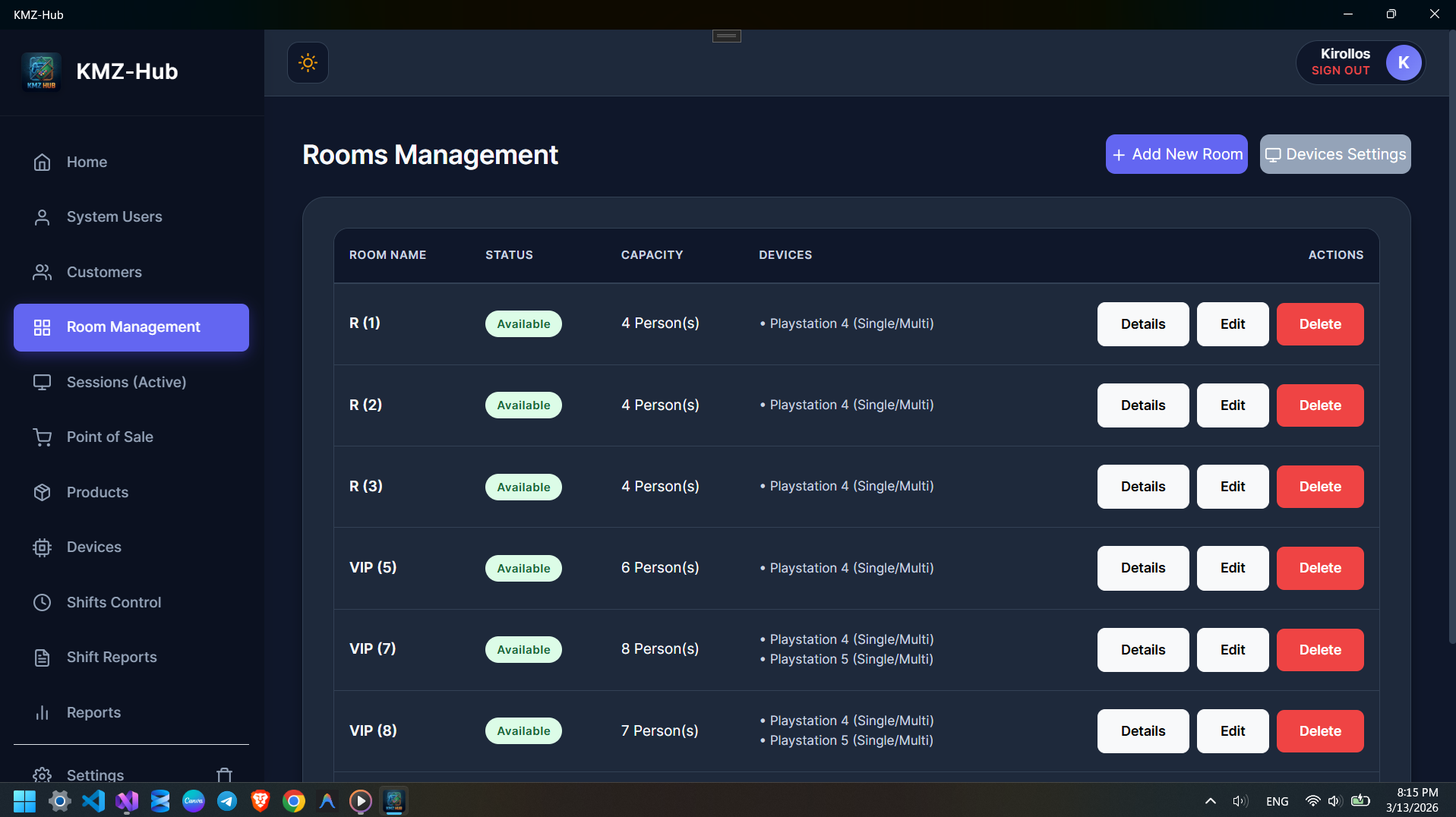Switch keyboard language via ENG indicator
Screen dimensions: 1456x817
[1278, 801]
